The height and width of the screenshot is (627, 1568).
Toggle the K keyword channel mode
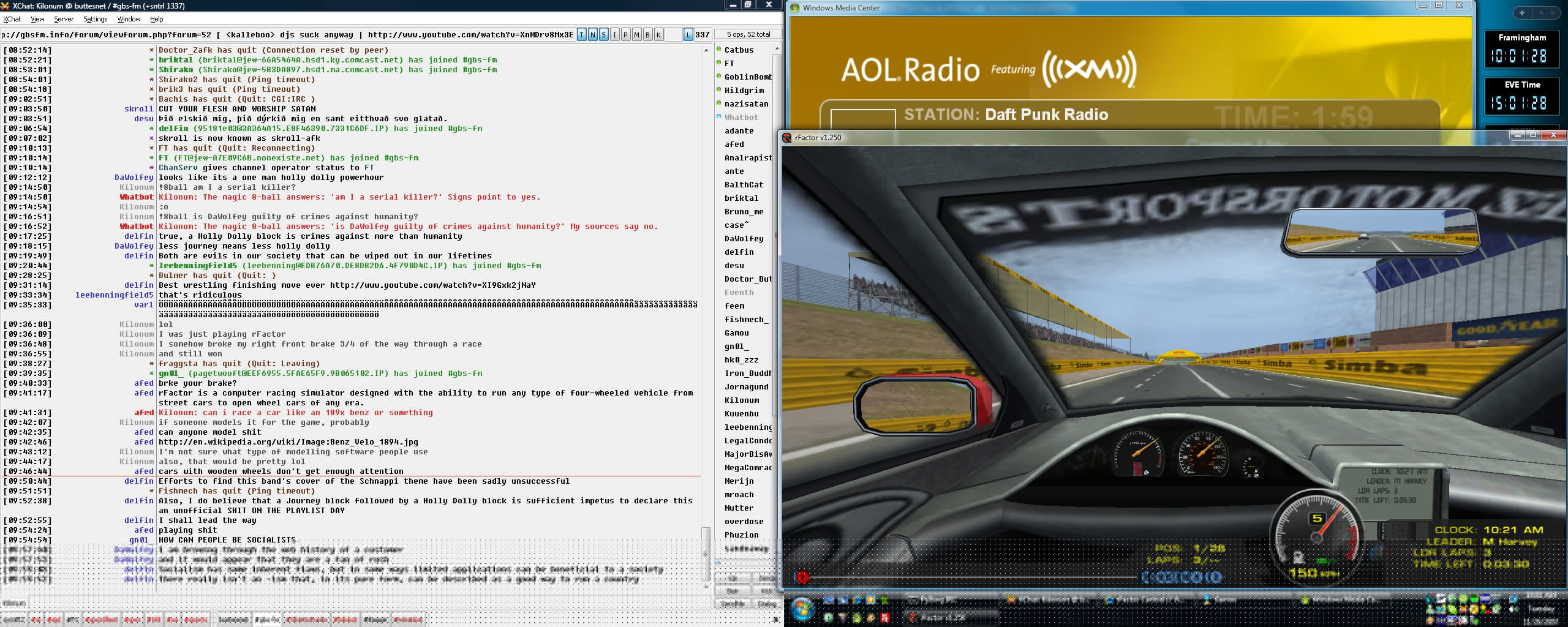tap(658, 35)
